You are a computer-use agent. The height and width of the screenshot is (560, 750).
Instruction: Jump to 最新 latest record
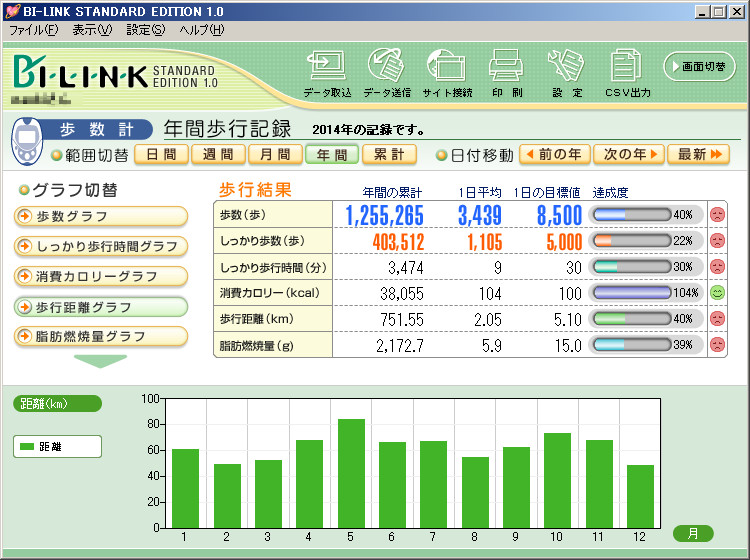click(x=698, y=154)
